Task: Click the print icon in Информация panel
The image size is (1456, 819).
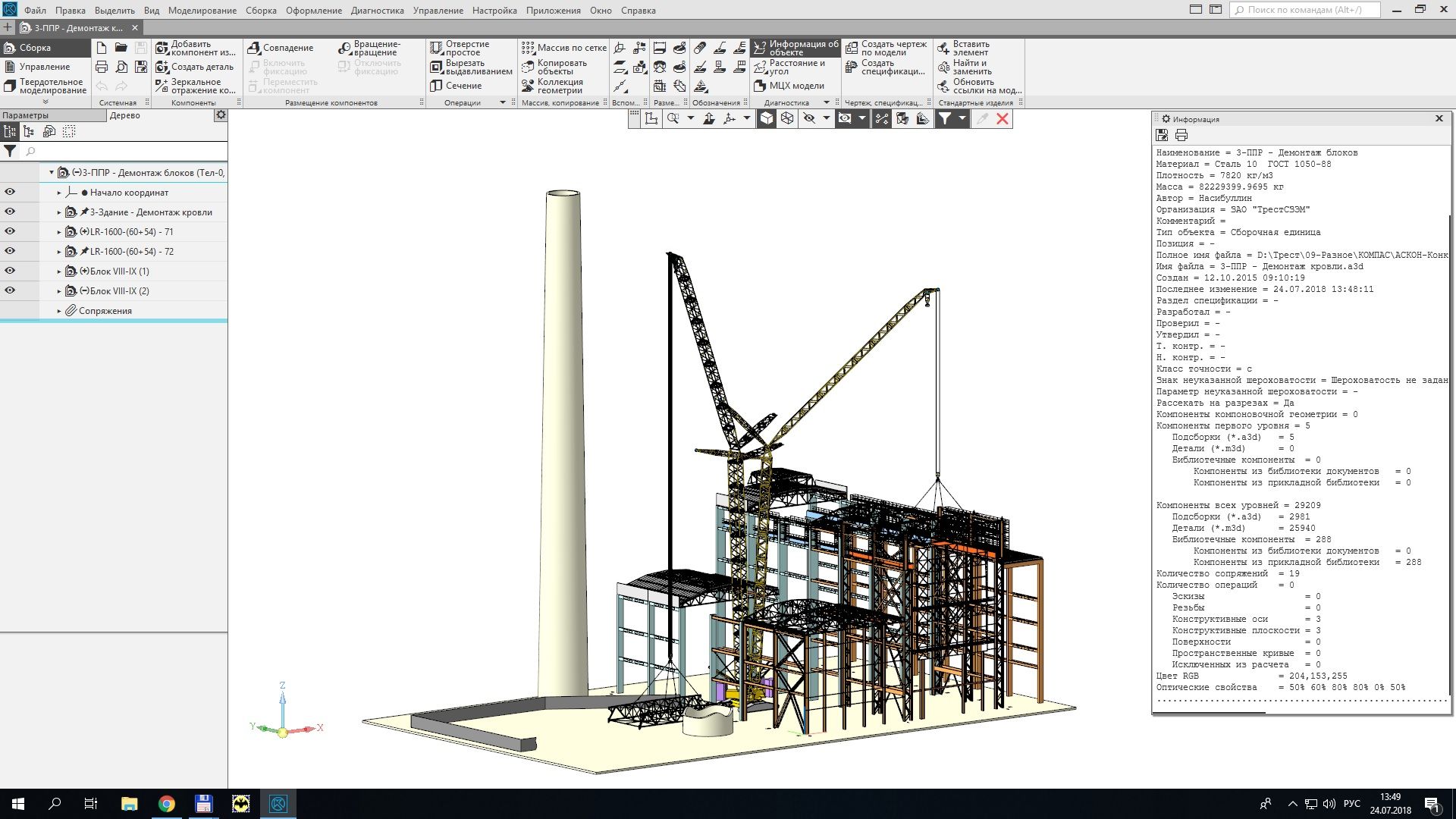Action: [1181, 135]
